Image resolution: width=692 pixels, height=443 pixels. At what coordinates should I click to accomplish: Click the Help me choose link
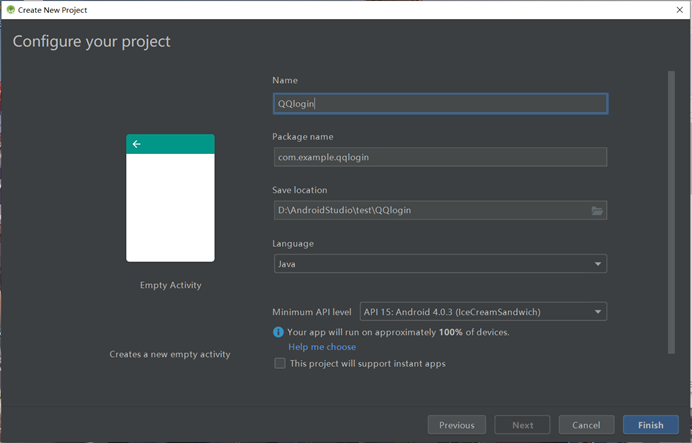(x=322, y=347)
